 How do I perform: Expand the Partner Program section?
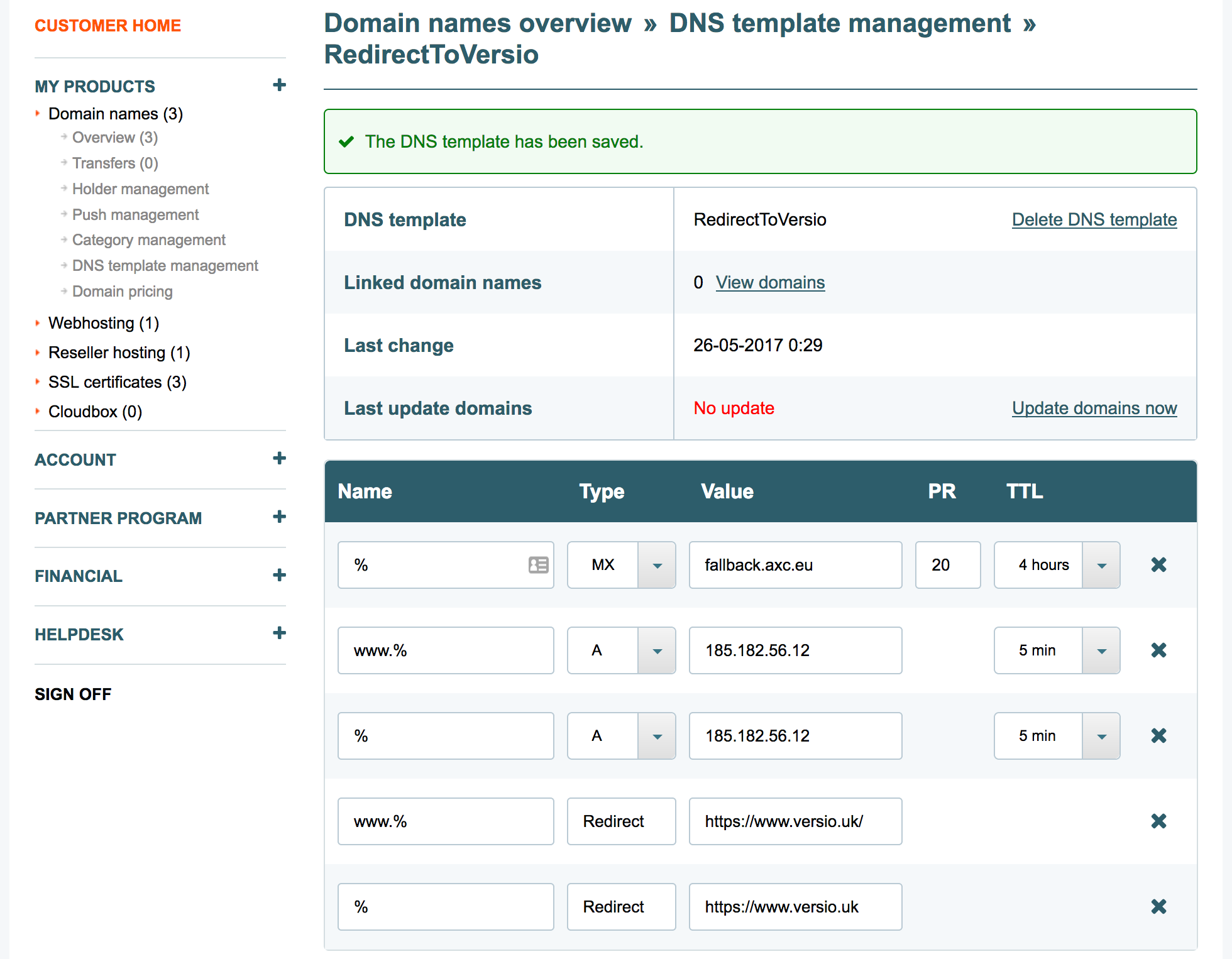pos(279,517)
